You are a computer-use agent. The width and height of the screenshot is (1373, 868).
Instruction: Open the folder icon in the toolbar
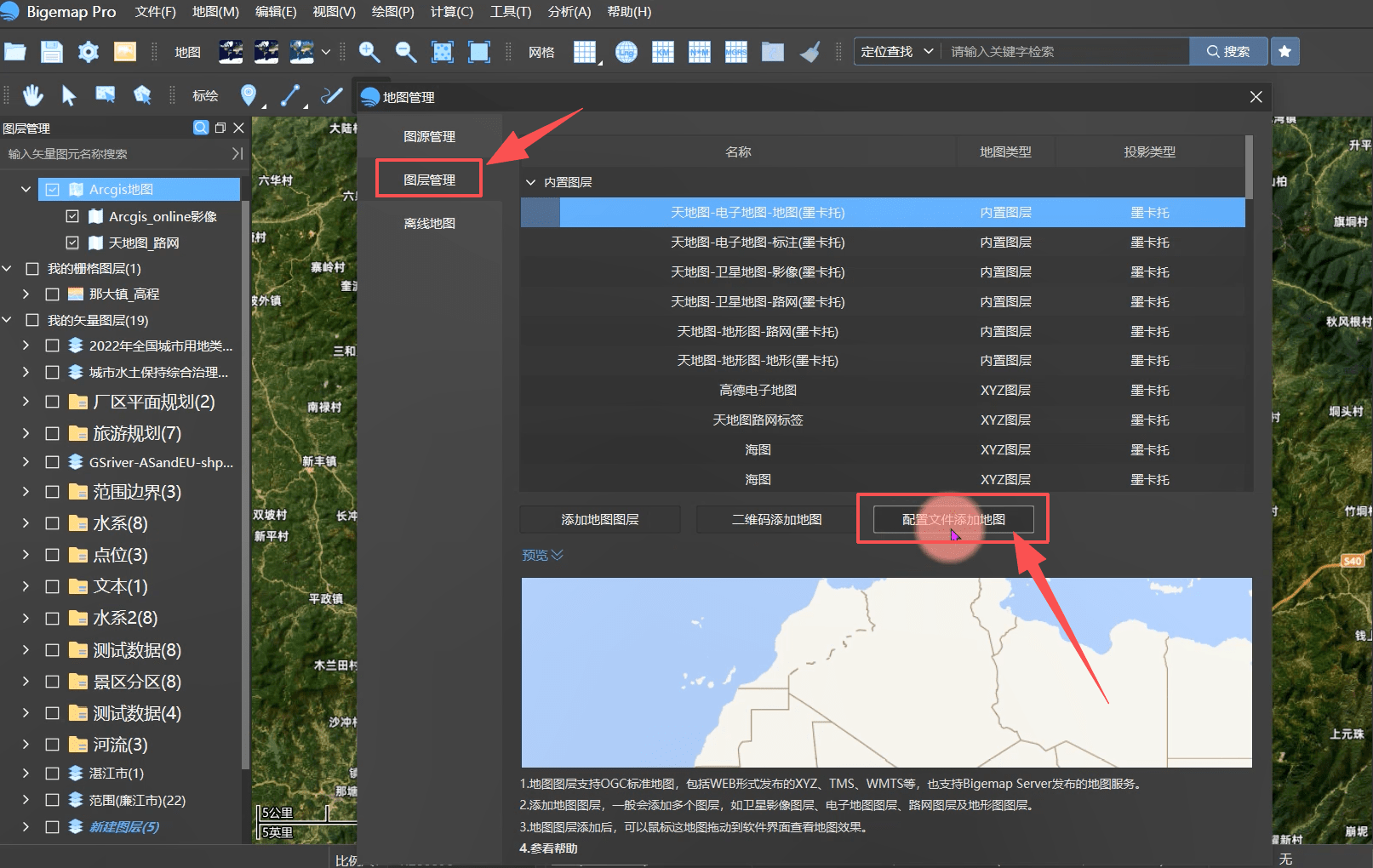click(15, 52)
